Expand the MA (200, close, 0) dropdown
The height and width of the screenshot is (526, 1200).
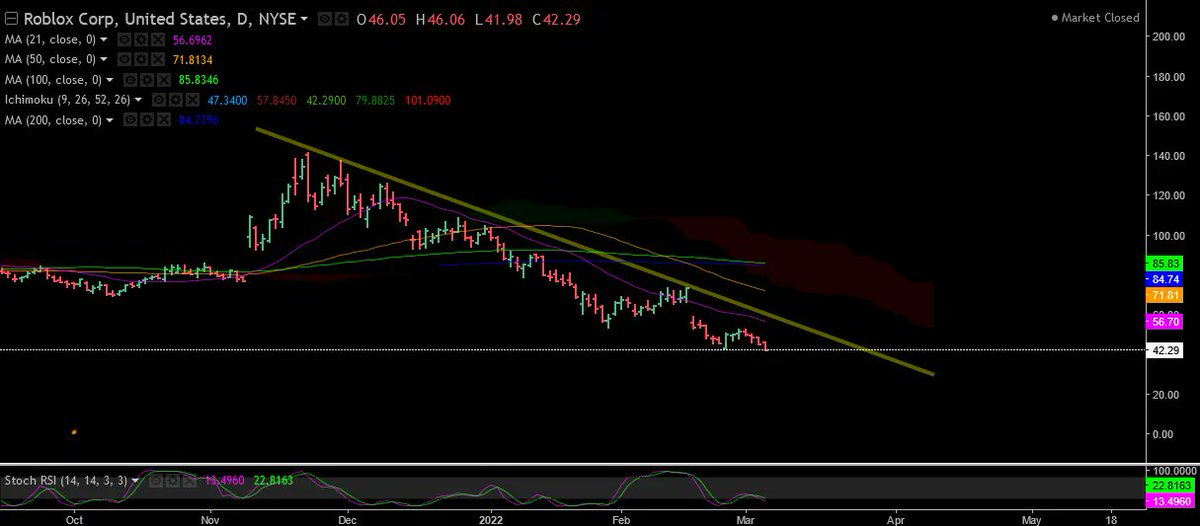pos(110,120)
